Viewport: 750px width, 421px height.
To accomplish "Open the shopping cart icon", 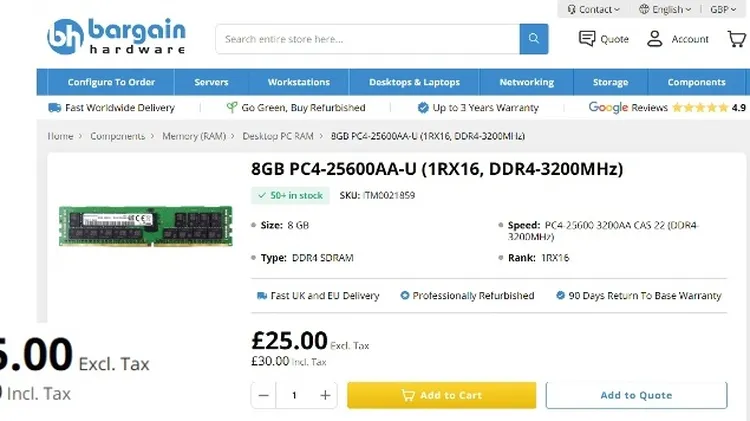I will (x=737, y=39).
